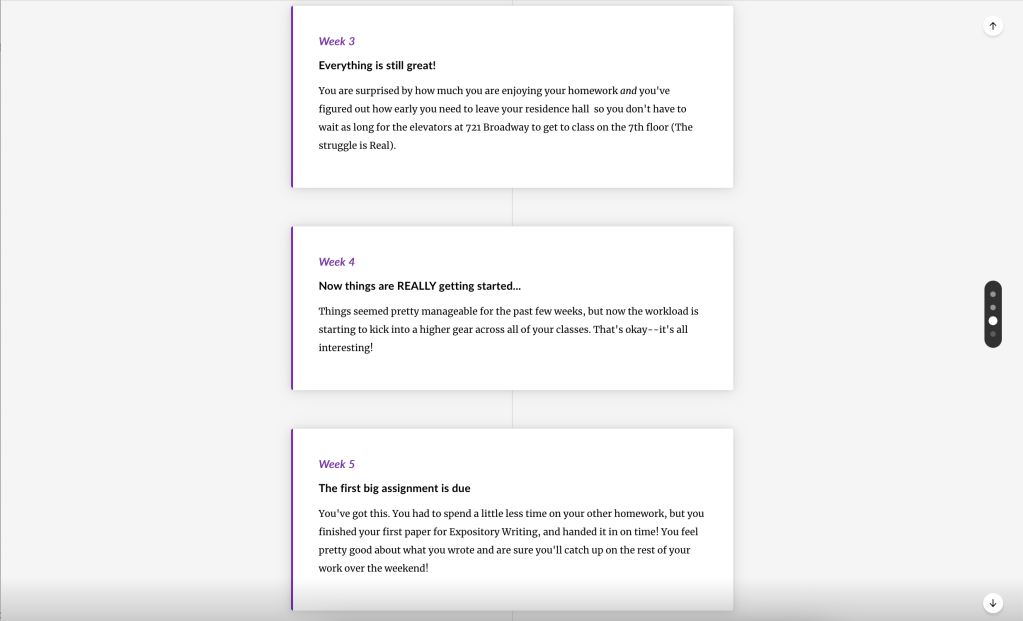Toggle the highlighted dot in the navigation pill
Screen dimensions: 1023x621
point(993,321)
